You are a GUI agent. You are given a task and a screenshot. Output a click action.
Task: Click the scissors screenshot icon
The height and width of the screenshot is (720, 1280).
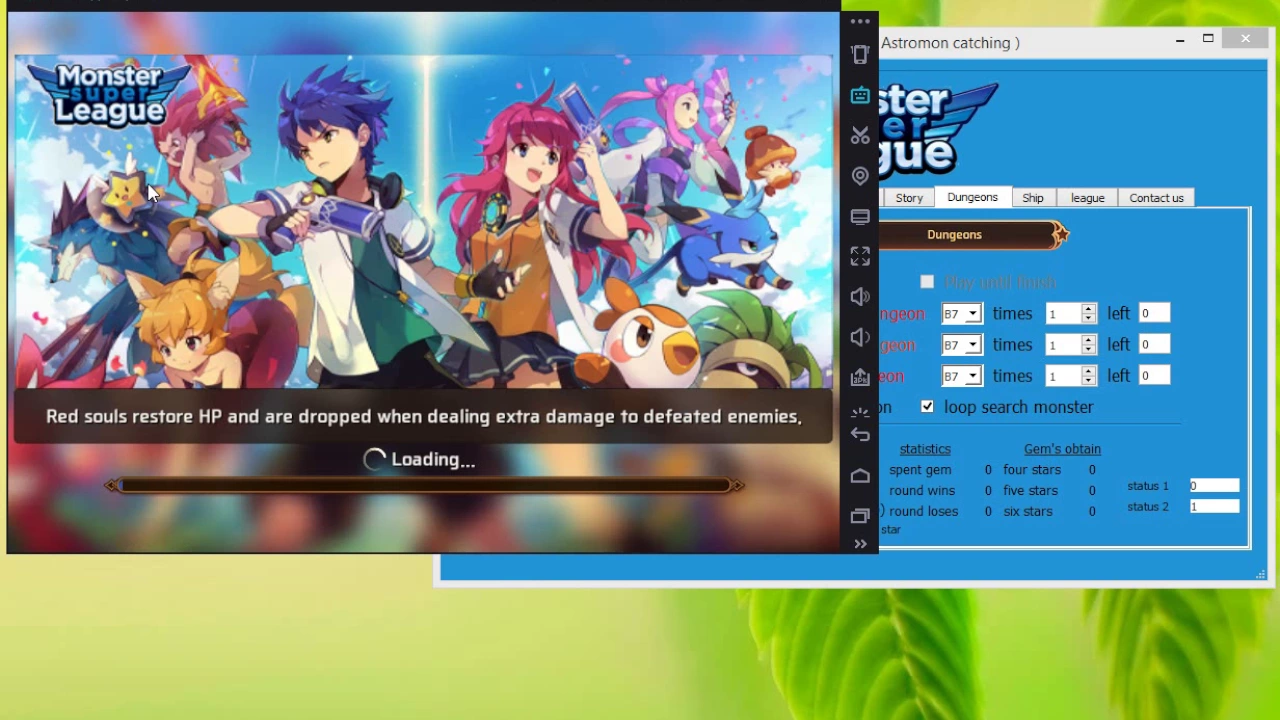click(x=860, y=135)
